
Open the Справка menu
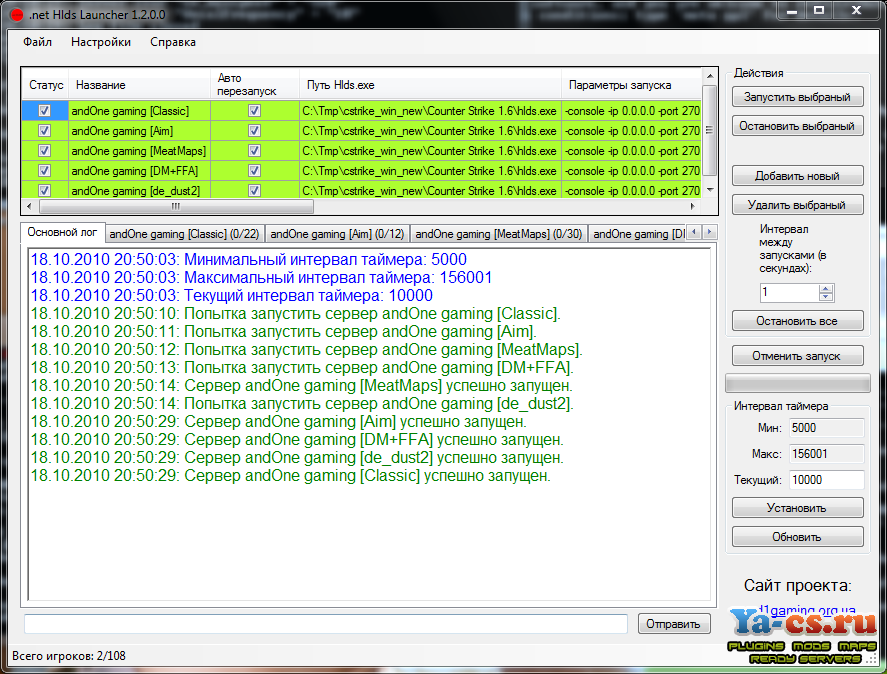point(173,42)
